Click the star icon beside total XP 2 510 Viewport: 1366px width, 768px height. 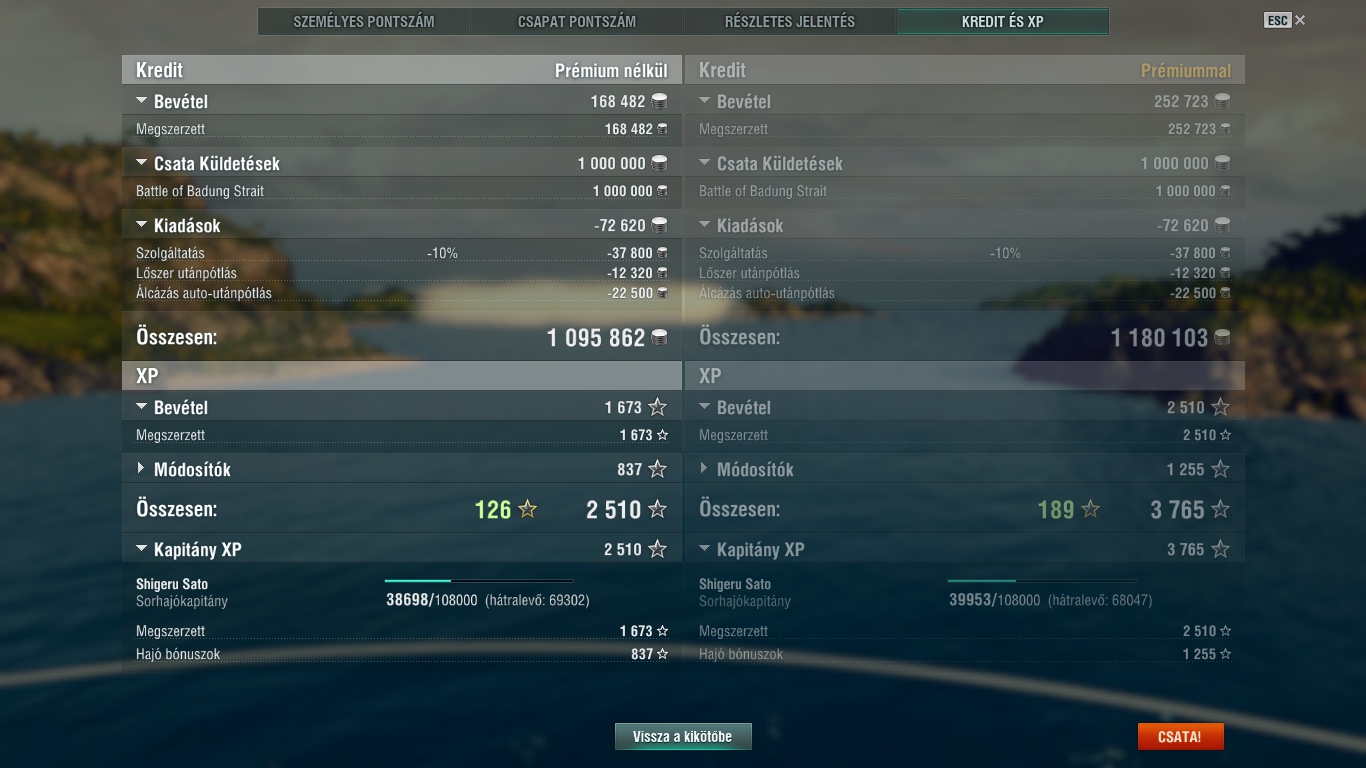[657, 510]
